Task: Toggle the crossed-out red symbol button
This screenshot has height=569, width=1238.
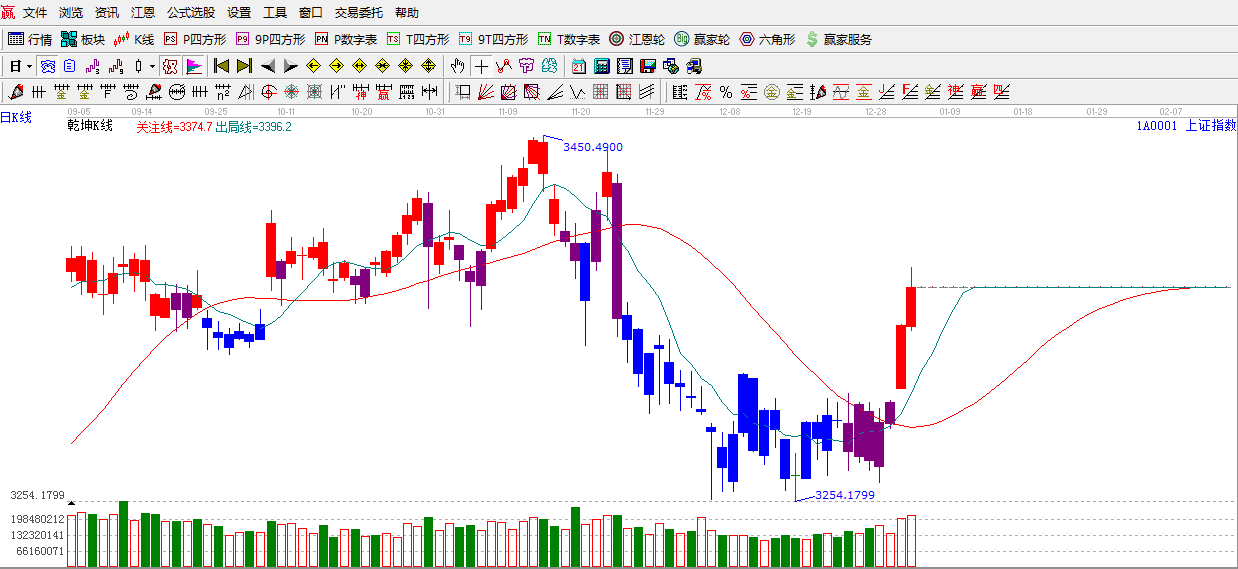Action: [x=170, y=66]
